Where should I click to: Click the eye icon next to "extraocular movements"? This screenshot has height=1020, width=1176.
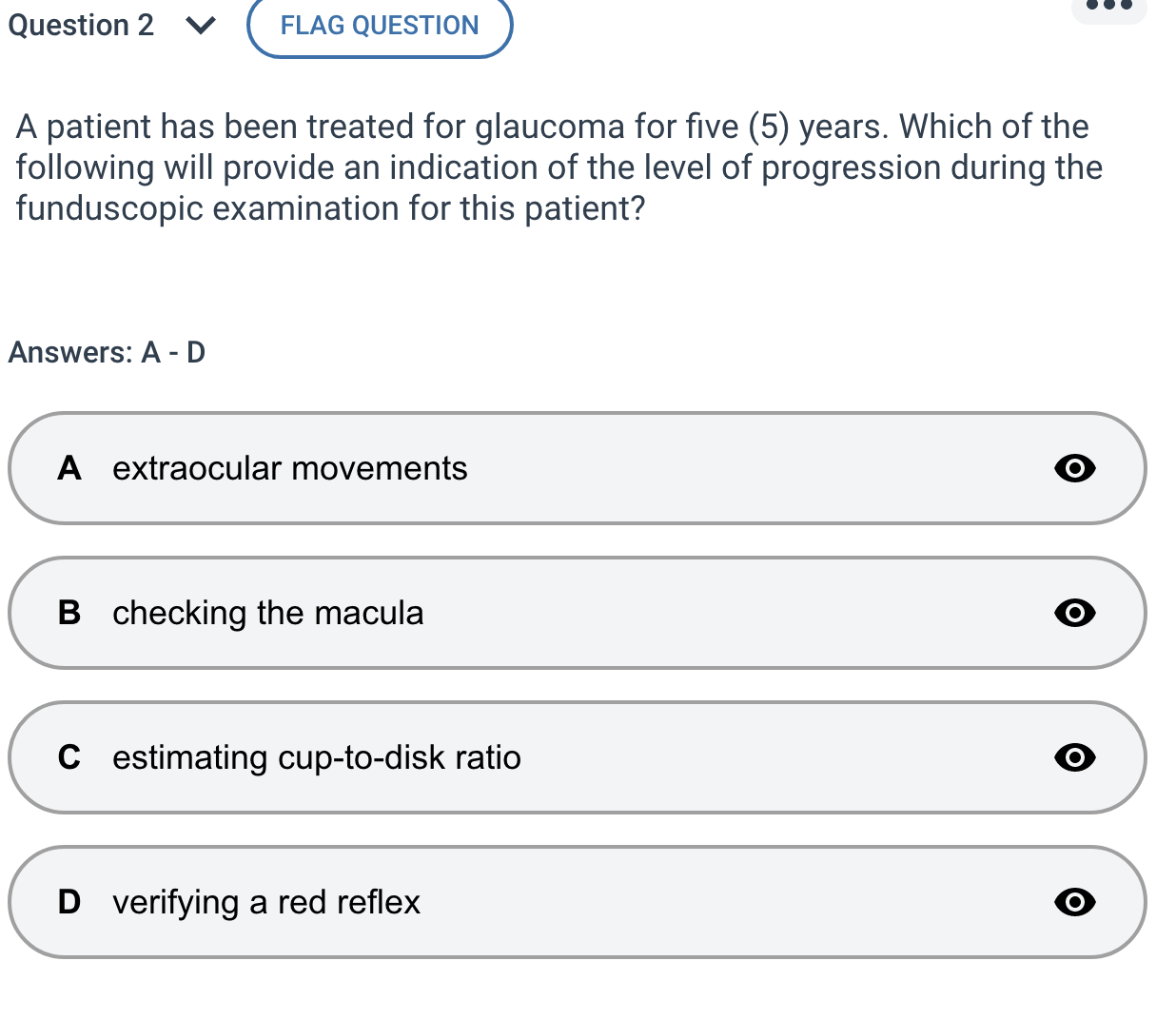coord(1074,468)
